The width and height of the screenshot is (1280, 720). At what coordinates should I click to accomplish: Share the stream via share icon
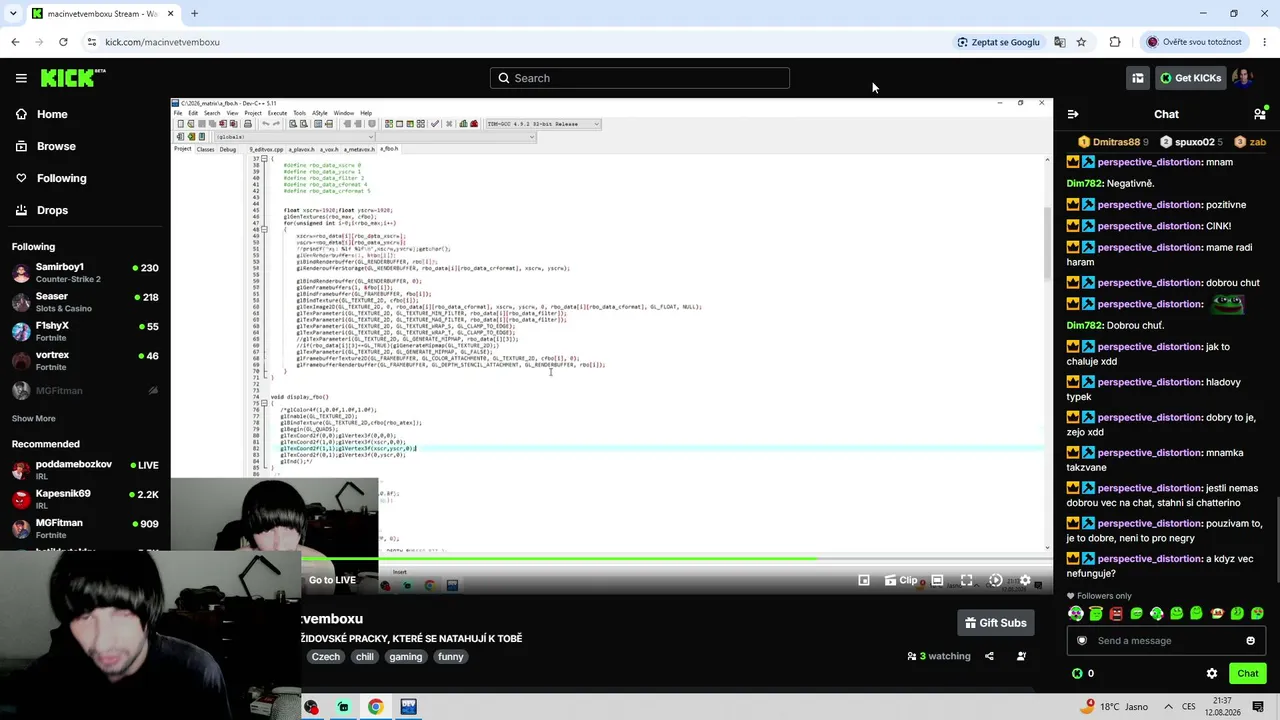pos(989,656)
